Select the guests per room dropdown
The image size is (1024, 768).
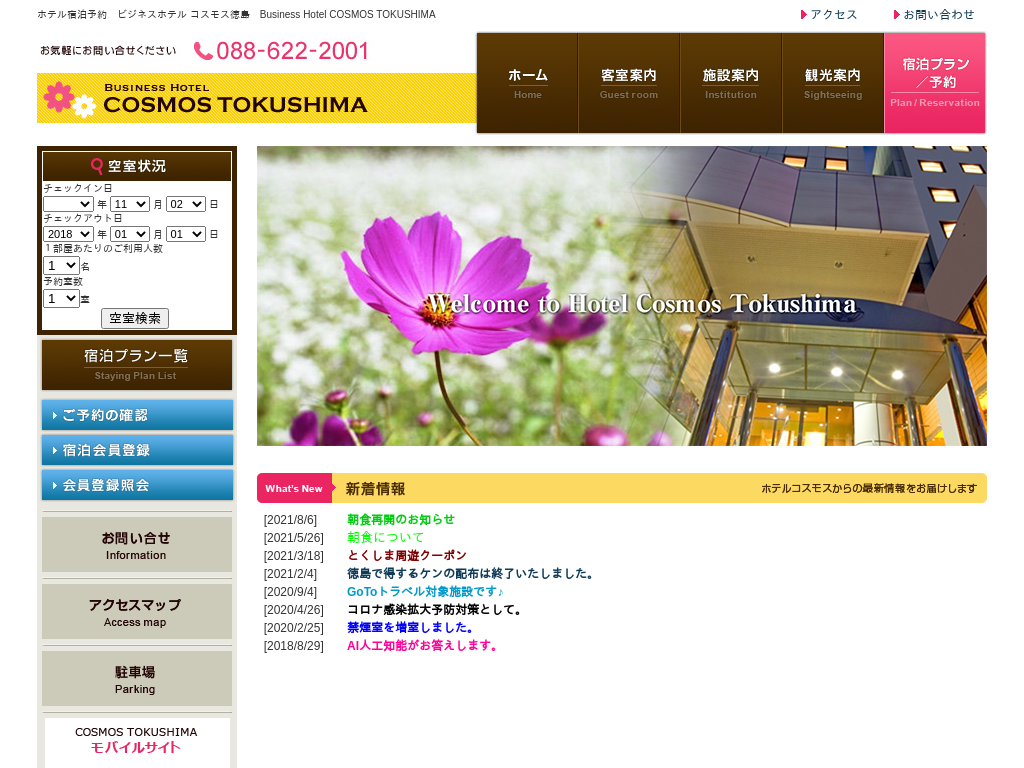[x=61, y=265]
